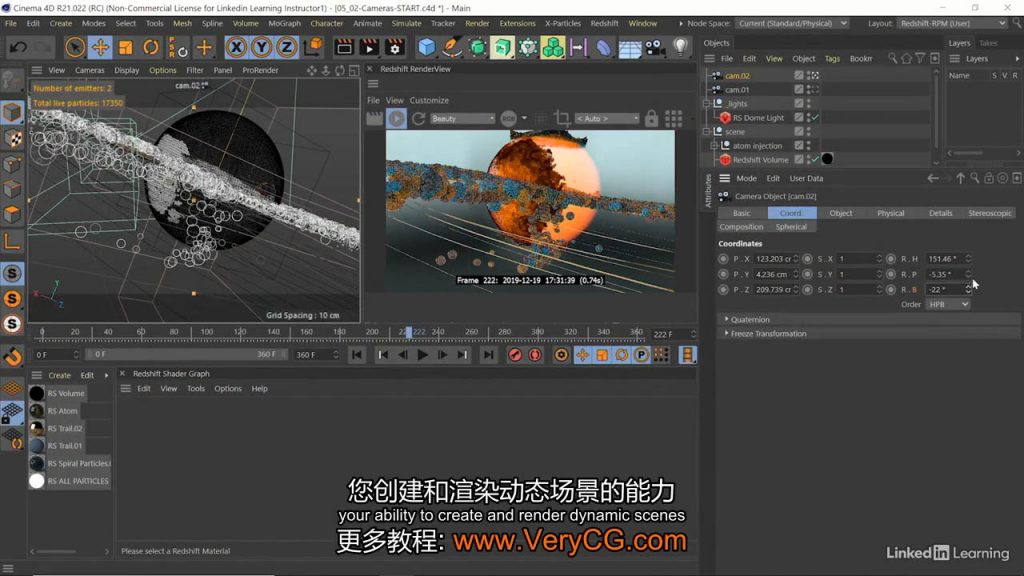The image size is (1024, 576).
Task: Click the magnet Snap icon in left sidebar
Action: tap(12, 357)
